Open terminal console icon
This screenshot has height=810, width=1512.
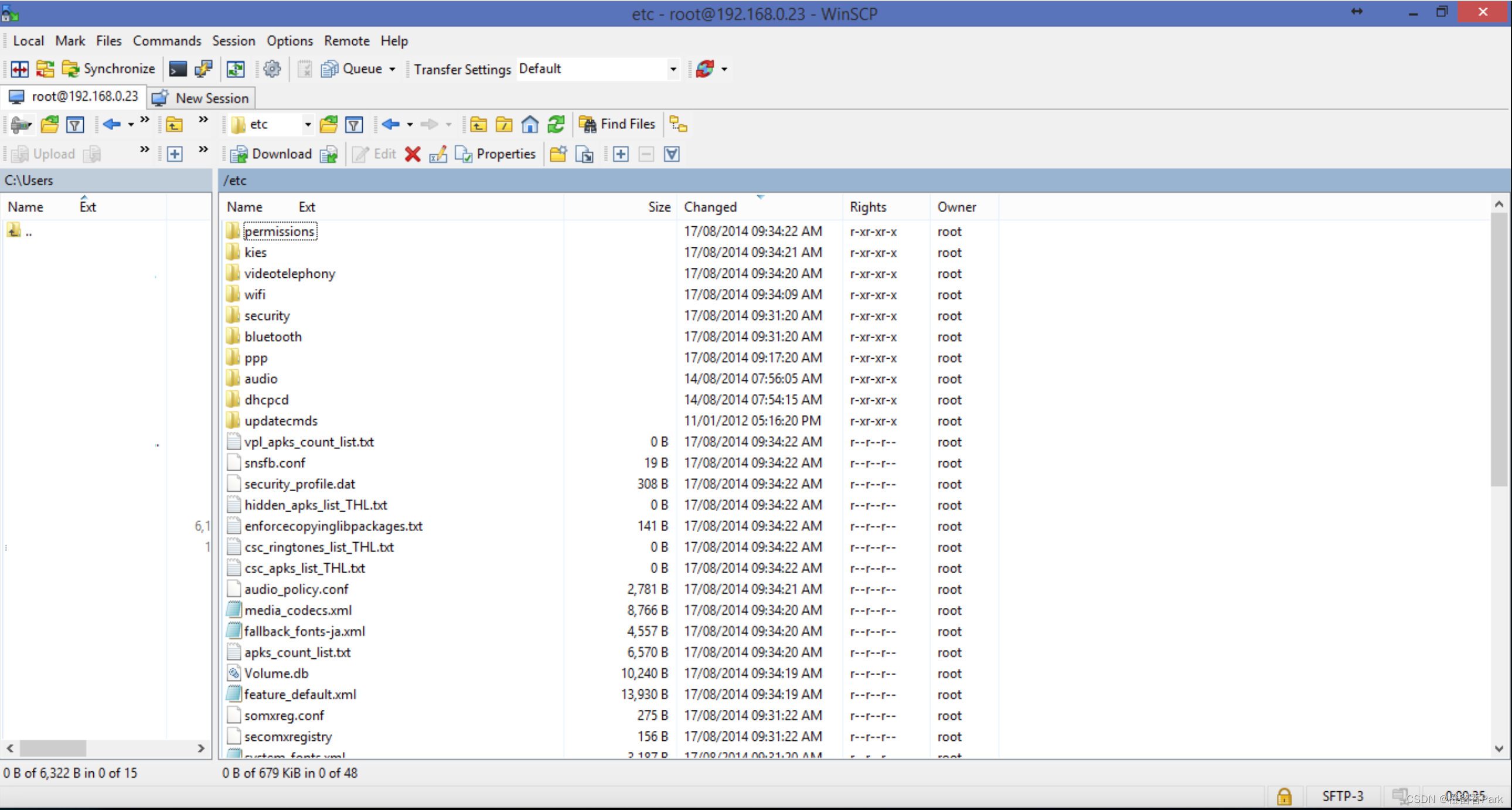177,69
